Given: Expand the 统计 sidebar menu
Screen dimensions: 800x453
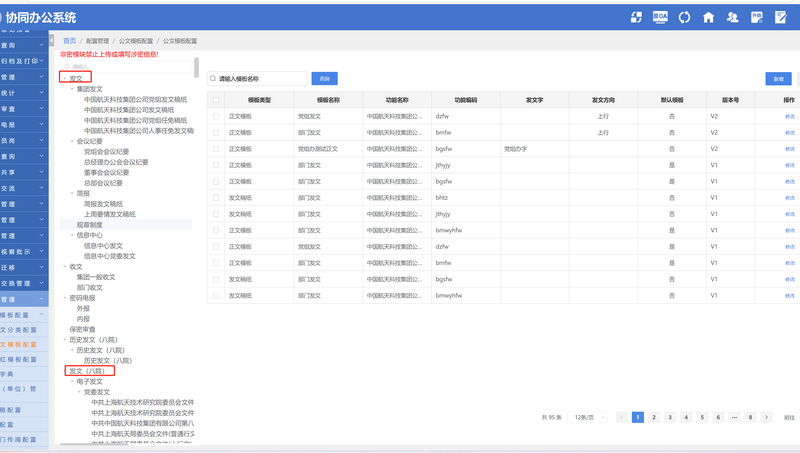Looking at the screenshot, I should [24, 93].
